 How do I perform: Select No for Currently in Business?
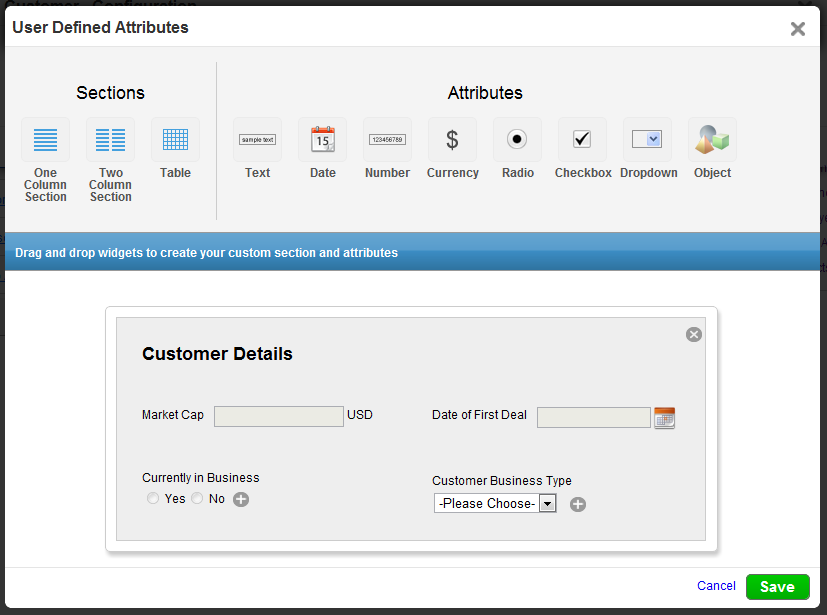[x=197, y=498]
